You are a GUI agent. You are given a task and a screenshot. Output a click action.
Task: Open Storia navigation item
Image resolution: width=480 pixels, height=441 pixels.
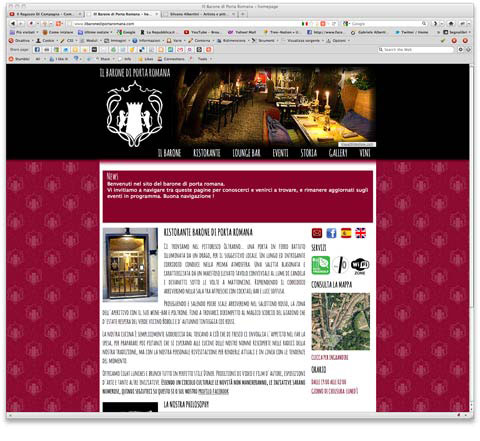click(x=309, y=153)
